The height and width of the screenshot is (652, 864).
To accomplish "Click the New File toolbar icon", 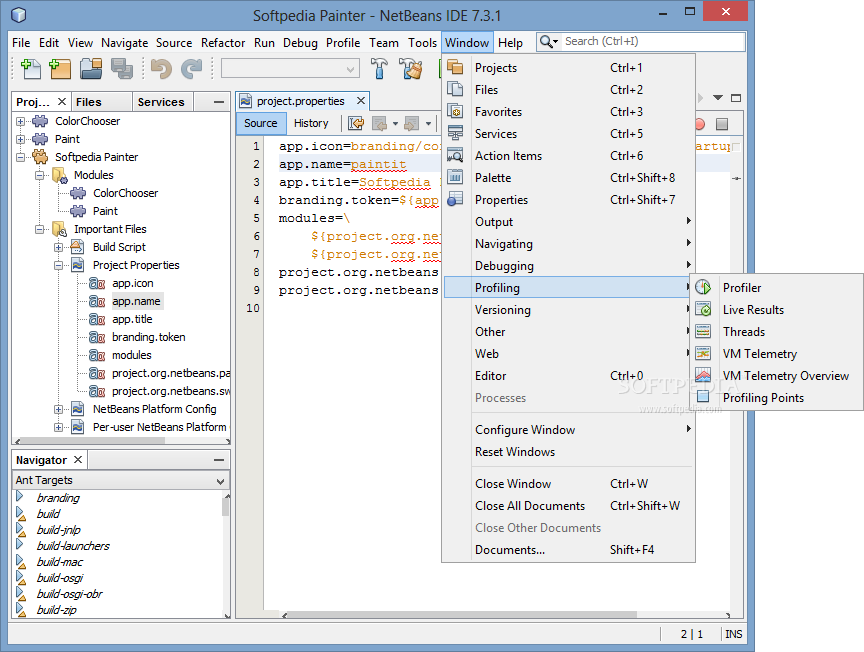I will (x=31, y=69).
